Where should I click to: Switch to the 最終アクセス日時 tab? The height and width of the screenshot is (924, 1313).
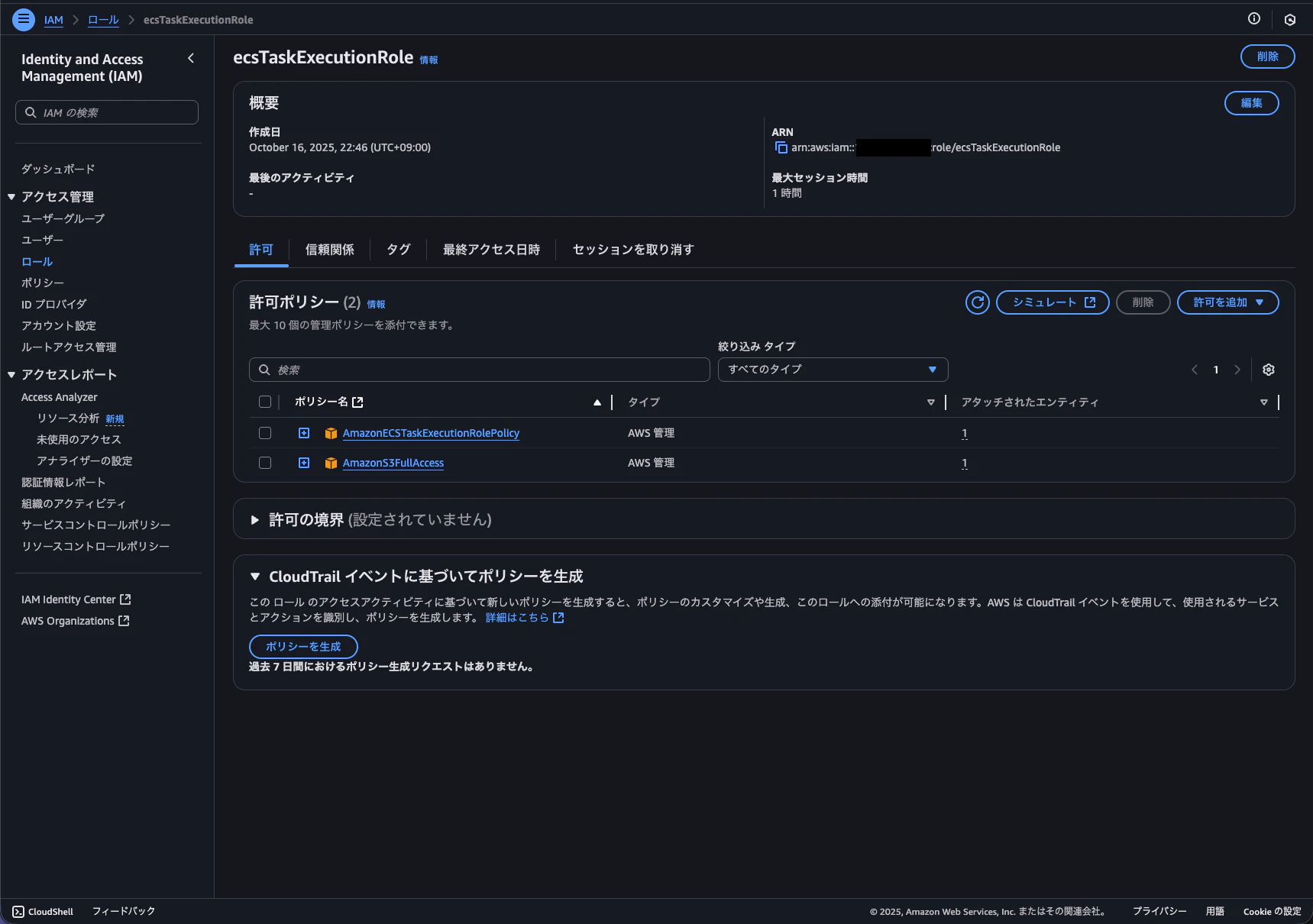(x=491, y=250)
